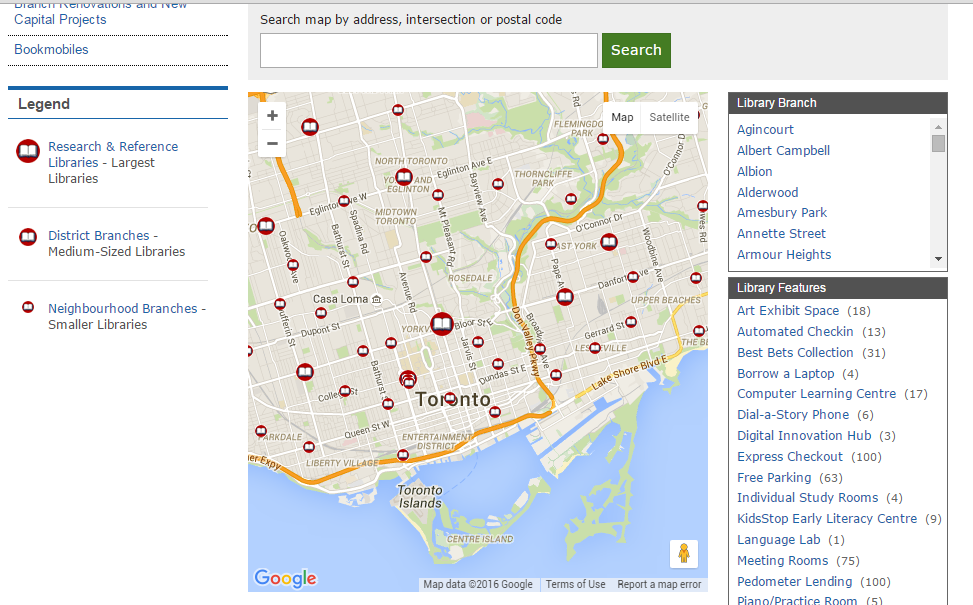Select the marker near Leslieville label

[x=595, y=348]
